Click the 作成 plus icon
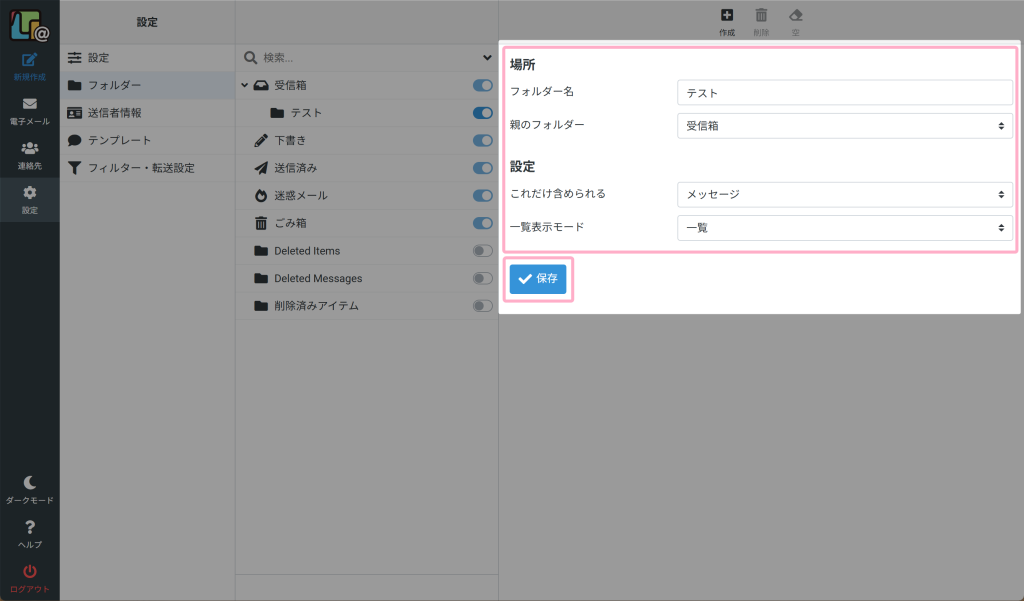The height and width of the screenshot is (601, 1024). click(727, 15)
